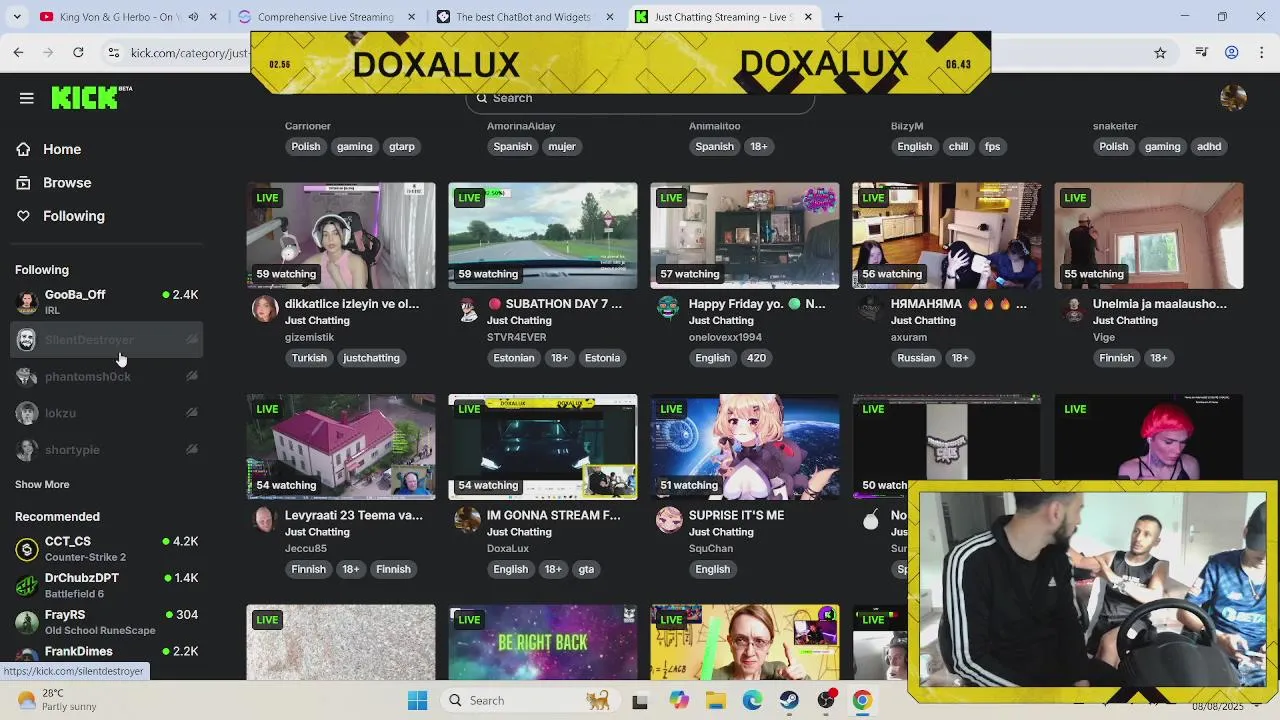Open IM GONNA STREAM title link
This screenshot has height=720, width=1280.
(x=553, y=515)
